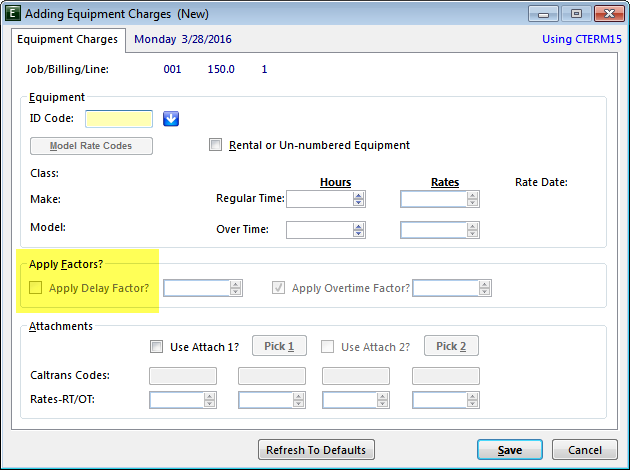Decrease Over Time hours with down arrow
This screenshot has height=470, width=630.
[x=358, y=233]
